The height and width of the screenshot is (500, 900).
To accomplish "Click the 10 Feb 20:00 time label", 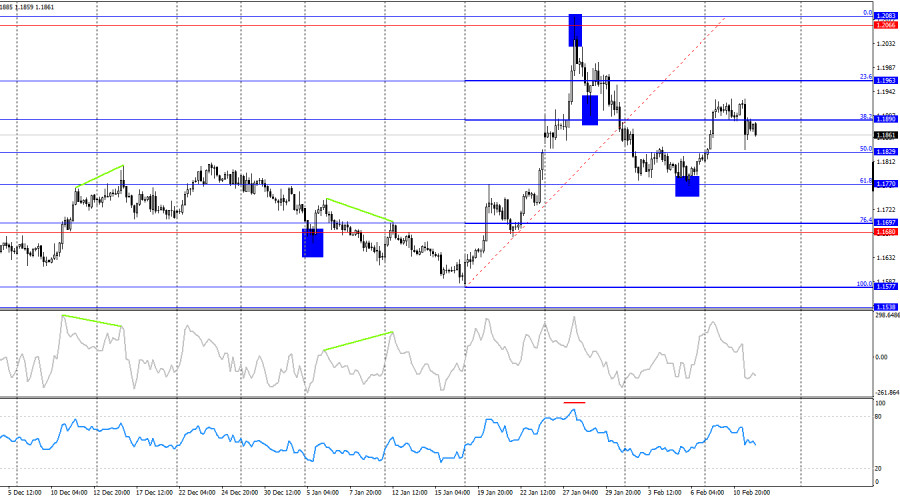I will pyautogui.click(x=751, y=493).
